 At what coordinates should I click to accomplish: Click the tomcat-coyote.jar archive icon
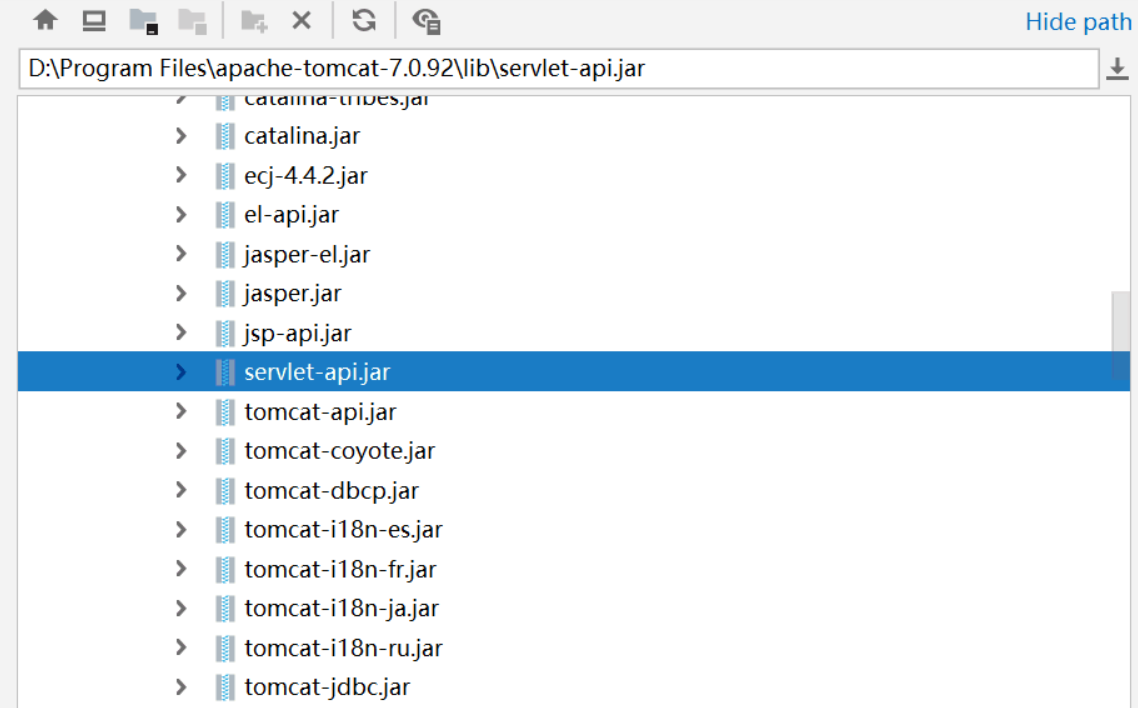pyautogui.click(x=225, y=450)
